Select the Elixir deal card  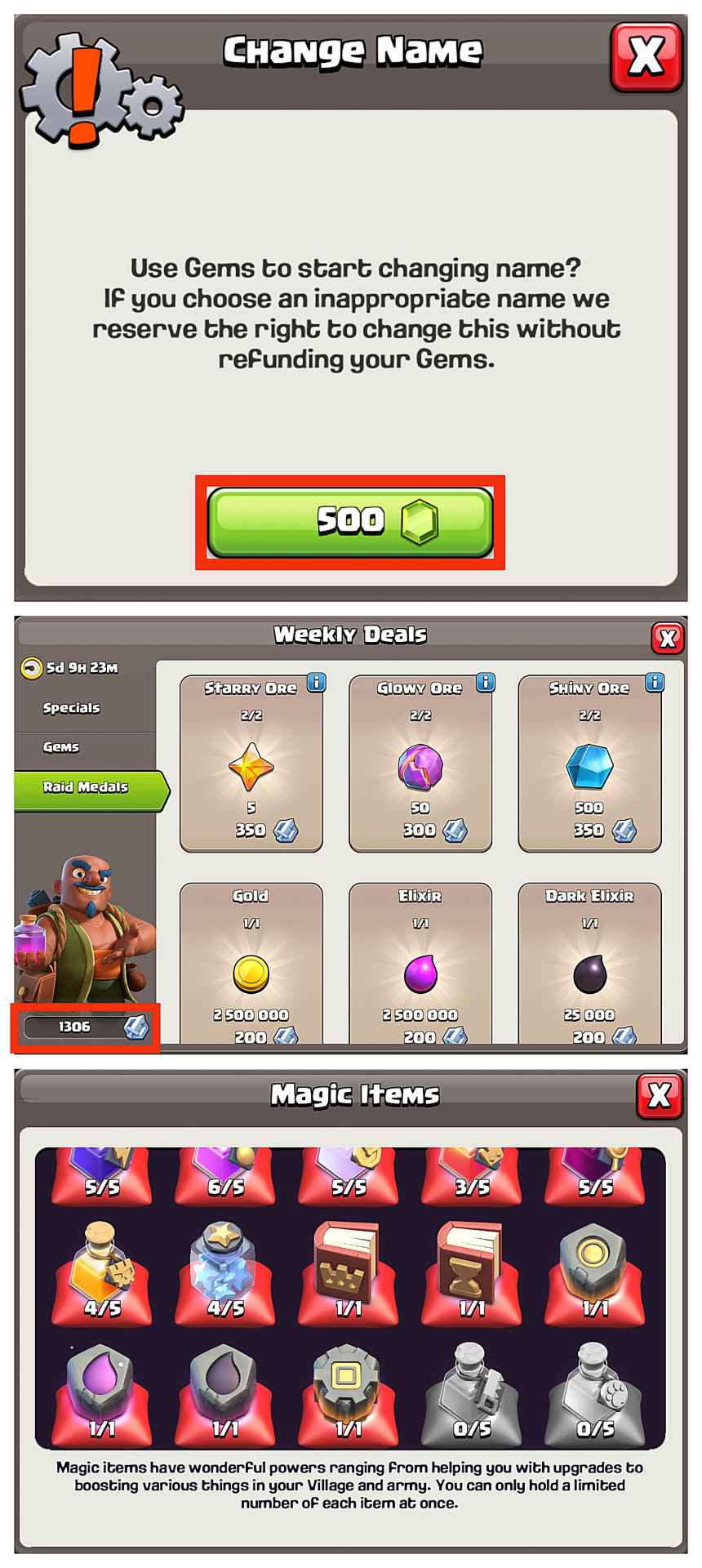click(x=420, y=964)
